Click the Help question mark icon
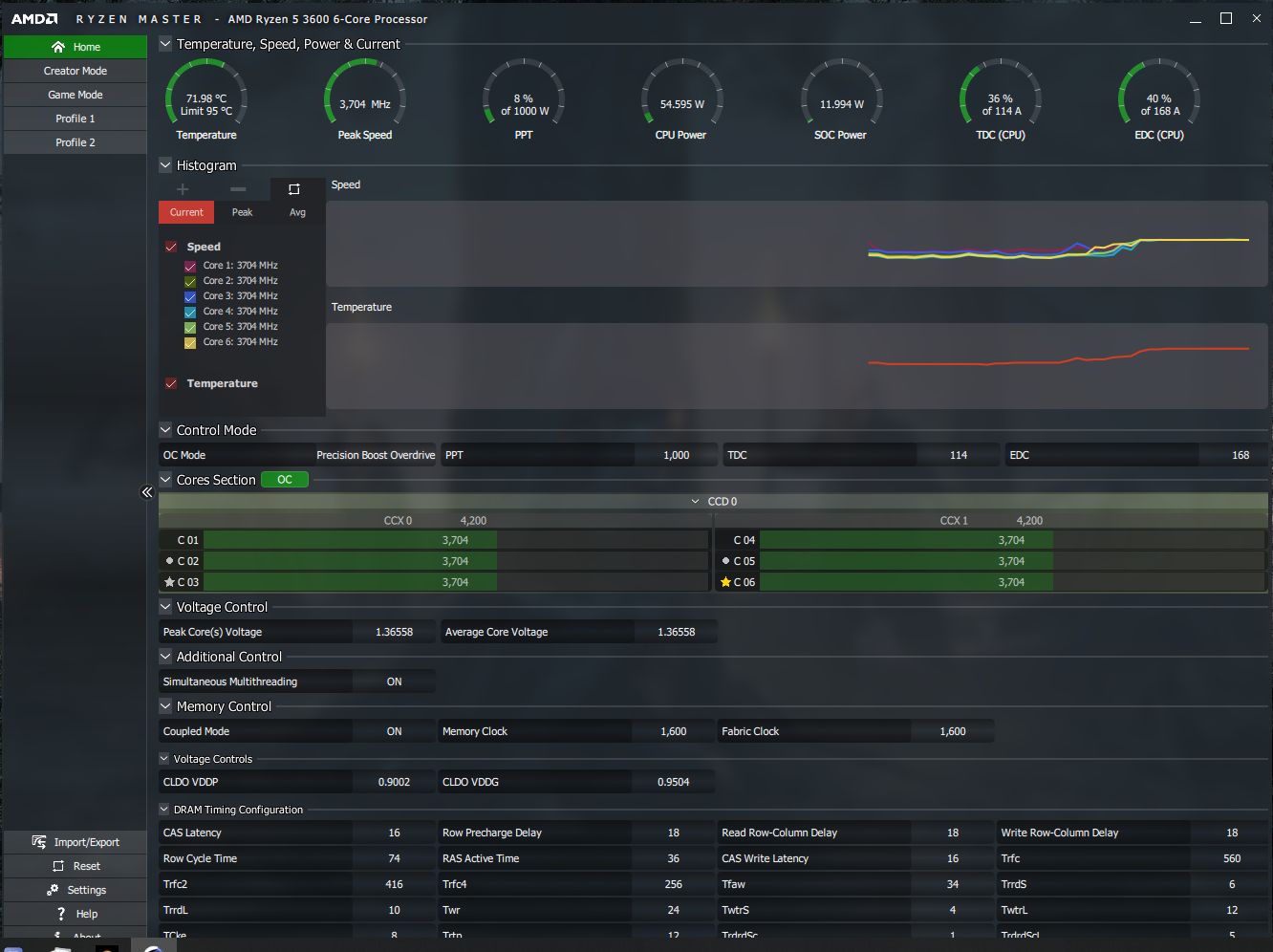 tap(61, 914)
